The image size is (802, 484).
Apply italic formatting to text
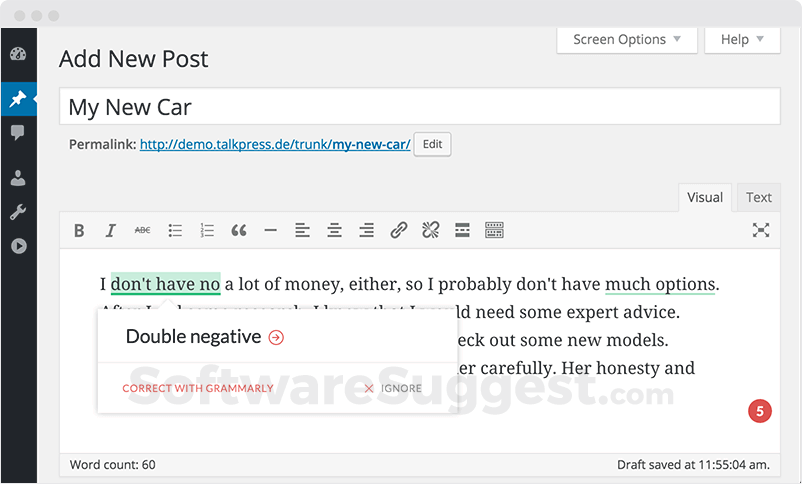(111, 231)
